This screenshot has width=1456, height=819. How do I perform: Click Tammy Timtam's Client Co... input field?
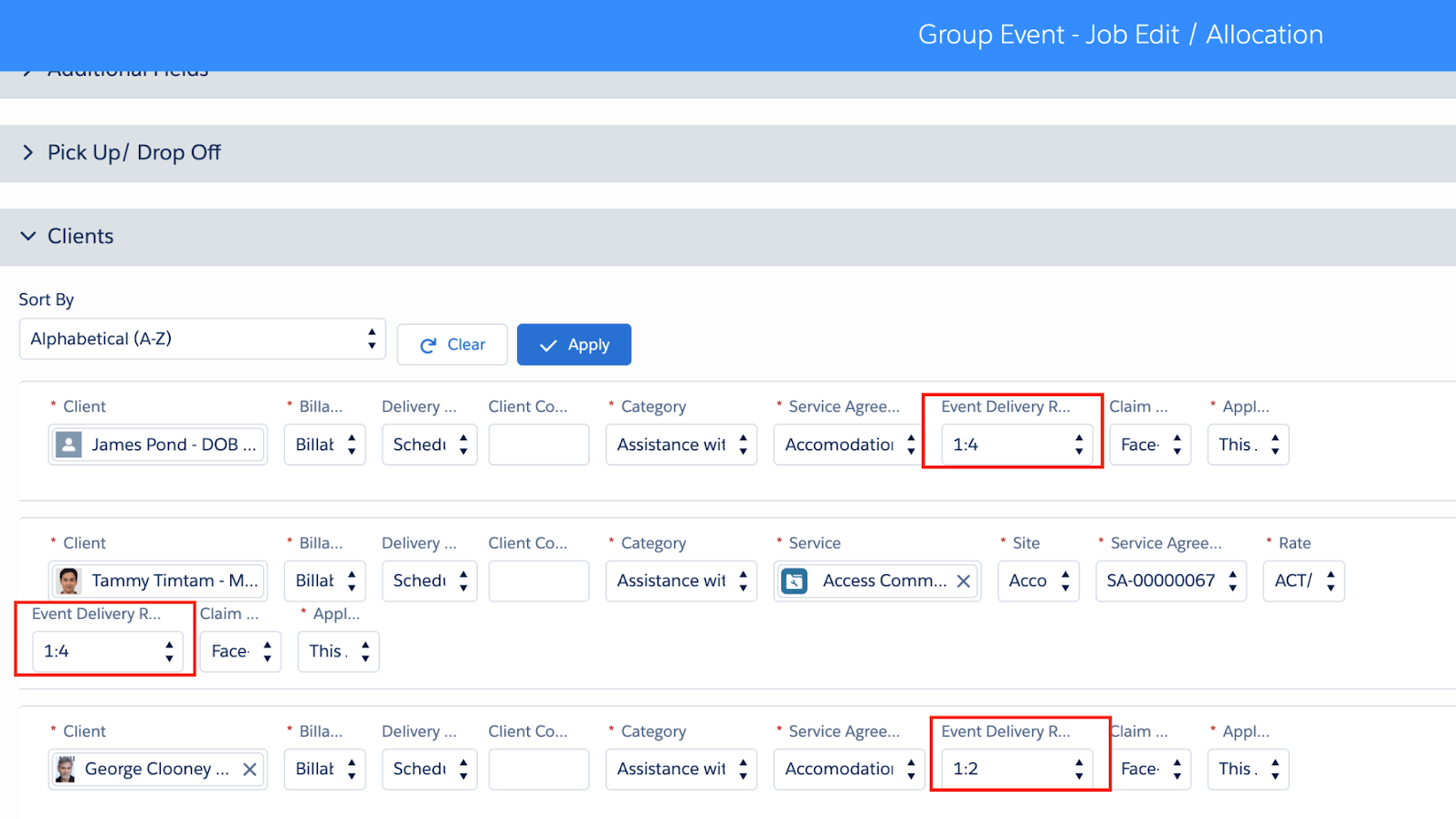[x=539, y=581]
